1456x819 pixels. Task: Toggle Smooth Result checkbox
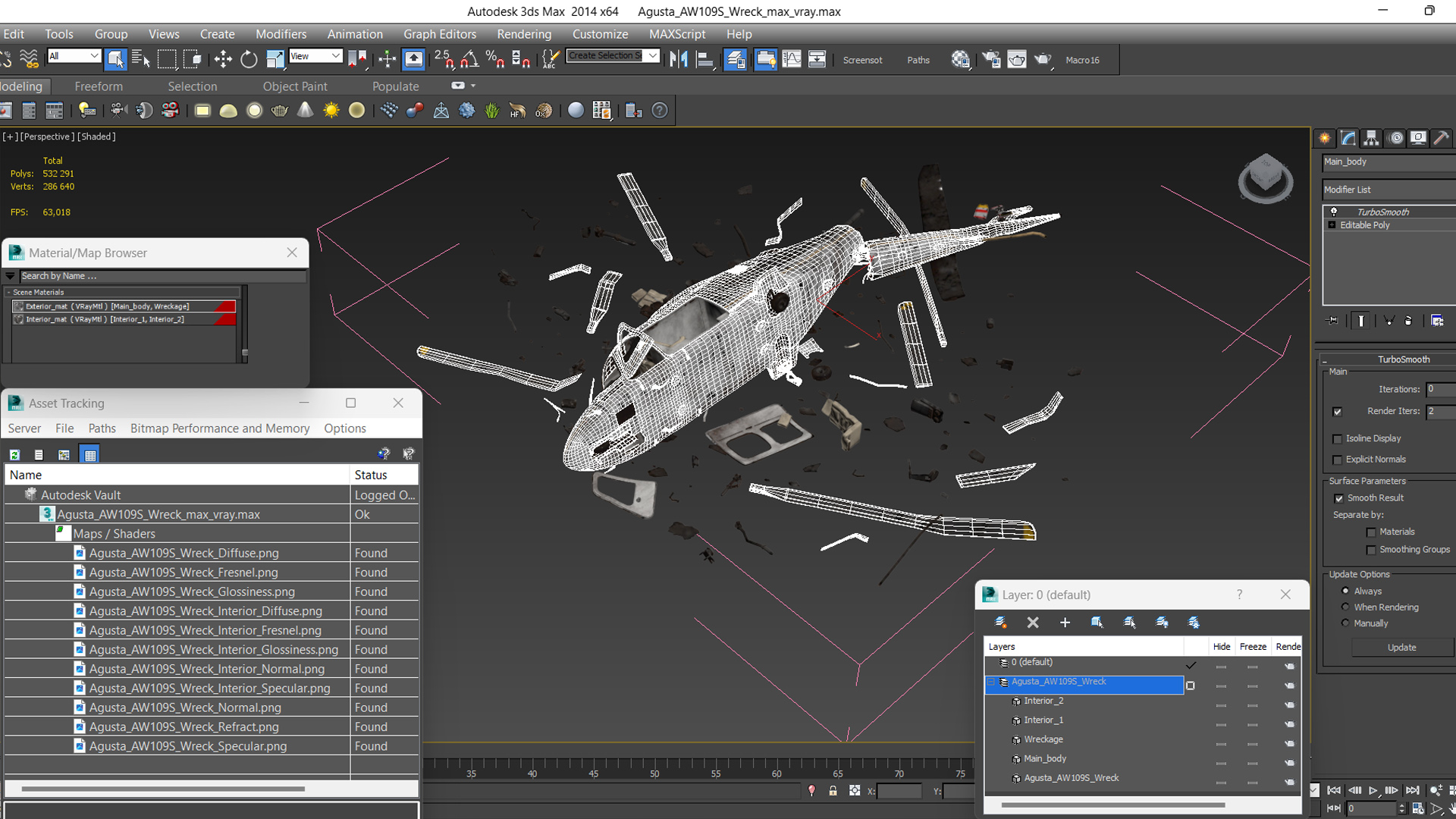(x=1338, y=499)
